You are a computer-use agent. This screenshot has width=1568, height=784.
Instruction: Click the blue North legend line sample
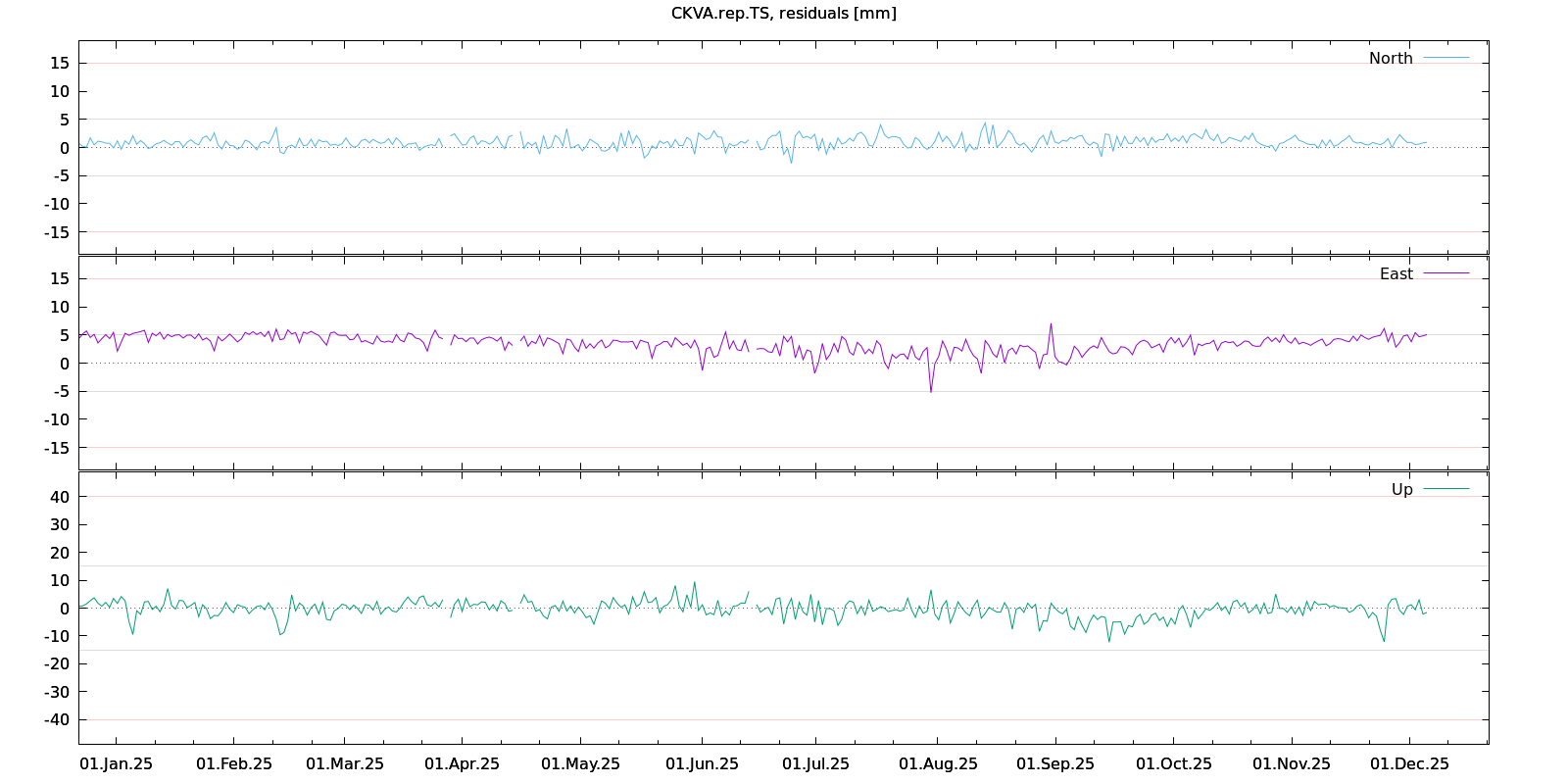coord(1445,58)
